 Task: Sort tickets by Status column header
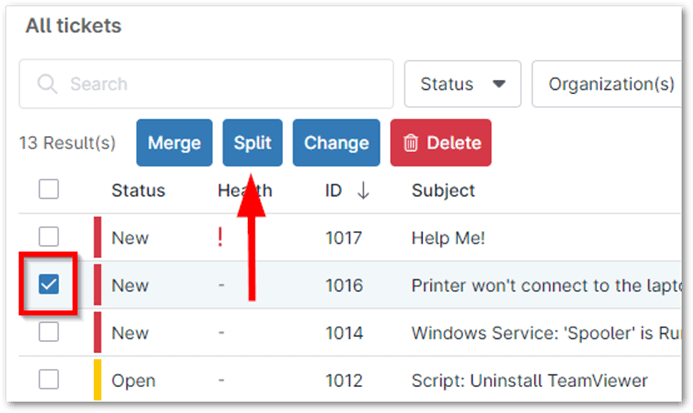(x=138, y=190)
